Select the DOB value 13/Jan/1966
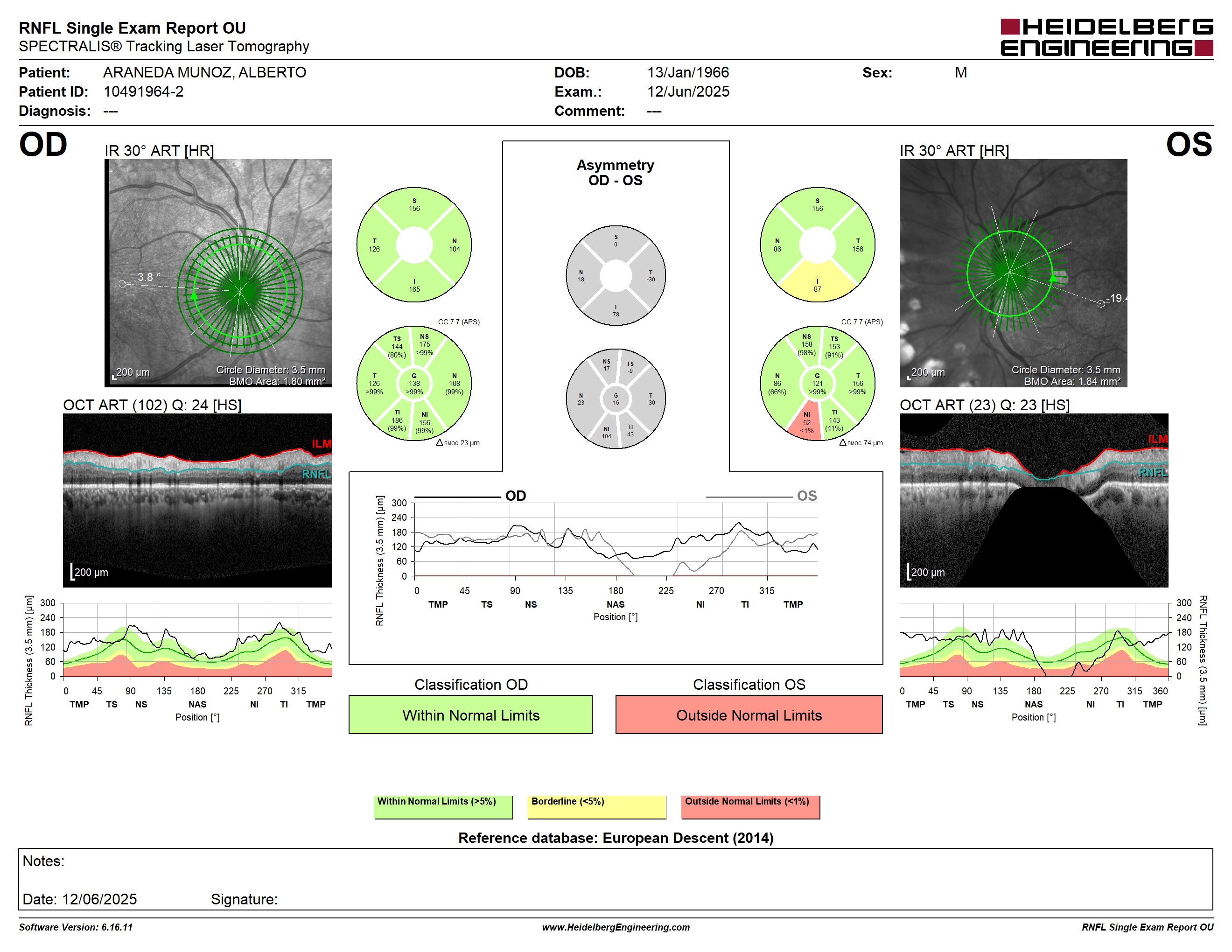The width and height of the screenshot is (1232, 952). [688, 72]
